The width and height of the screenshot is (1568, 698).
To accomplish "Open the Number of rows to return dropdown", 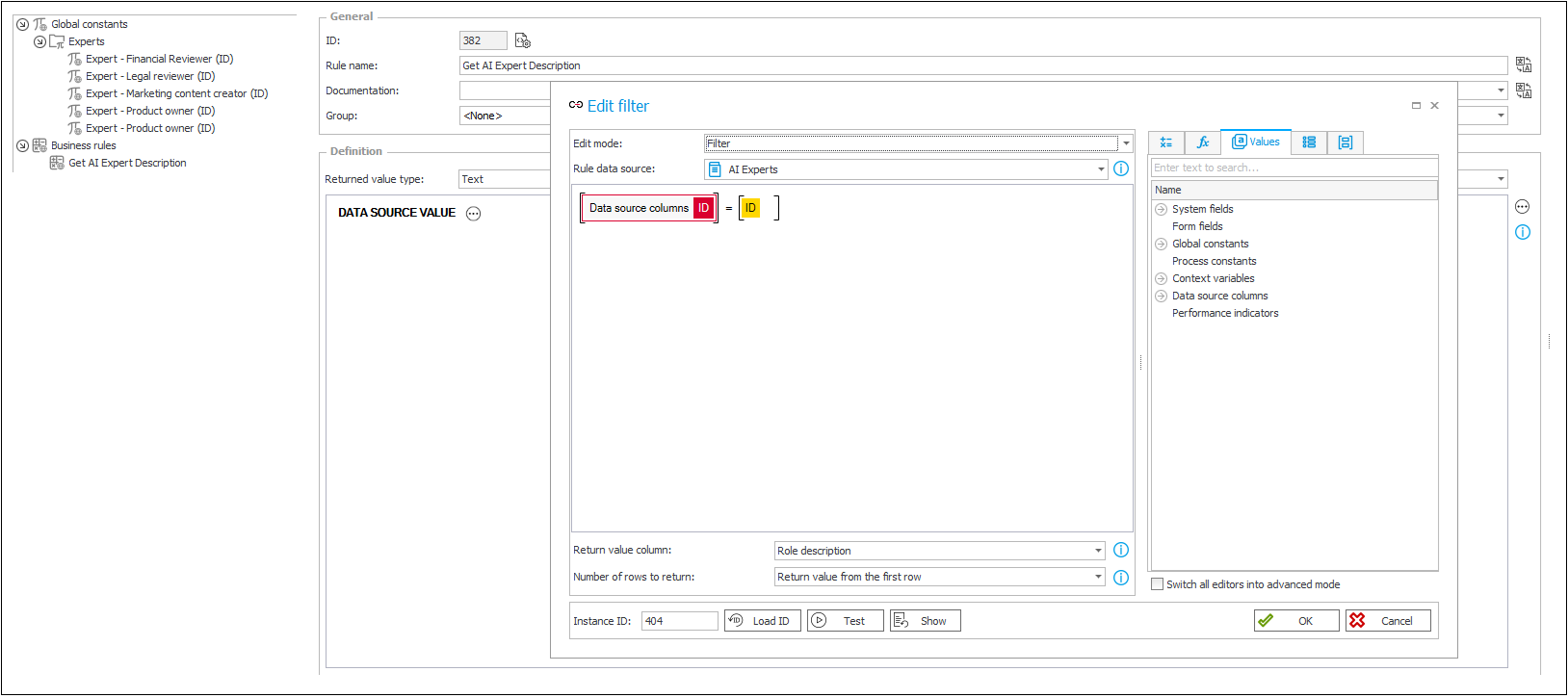I will [1098, 577].
